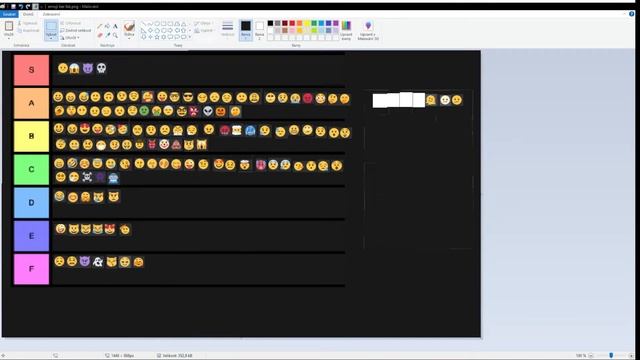
Task: Click the Crop (Oříznout) button
Action: 71,23
